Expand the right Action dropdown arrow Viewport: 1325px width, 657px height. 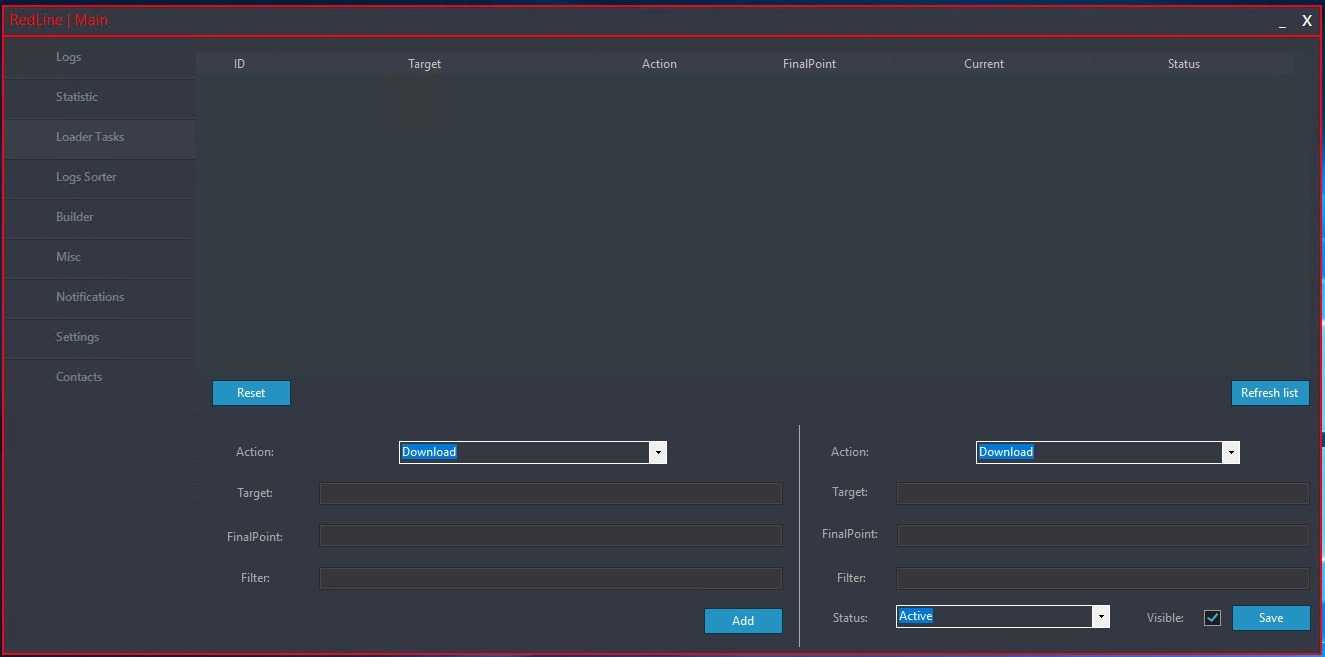click(1231, 452)
